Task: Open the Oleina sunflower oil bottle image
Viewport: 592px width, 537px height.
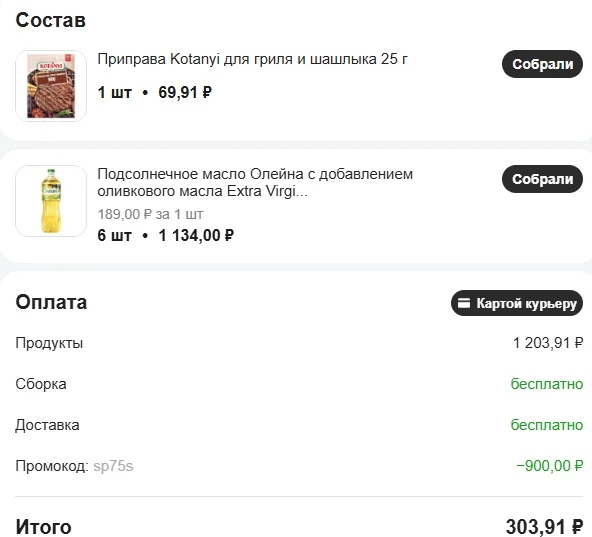Action: (x=51, y=201)
